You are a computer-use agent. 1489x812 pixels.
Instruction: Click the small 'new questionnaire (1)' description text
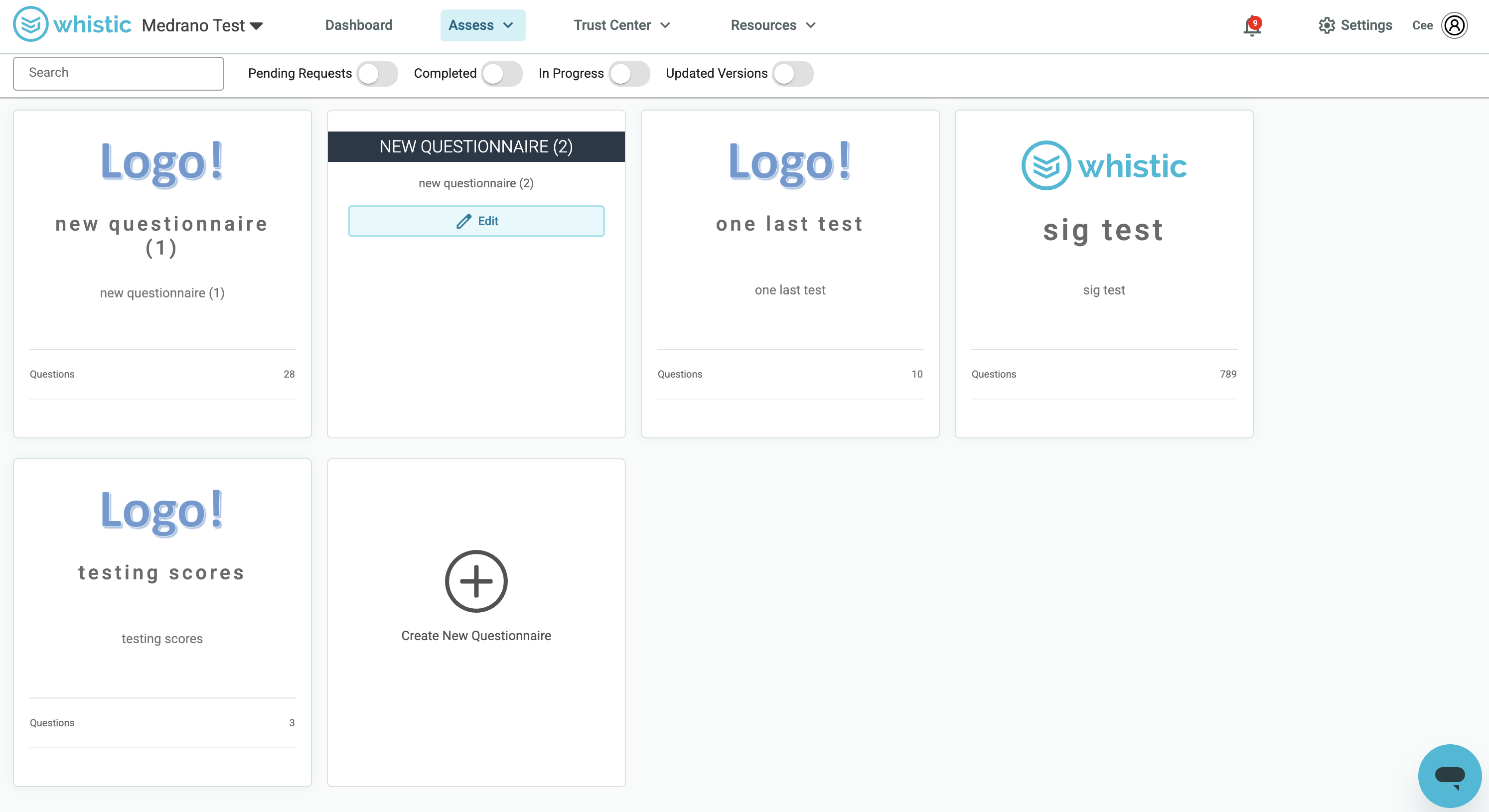coord(162,292)
